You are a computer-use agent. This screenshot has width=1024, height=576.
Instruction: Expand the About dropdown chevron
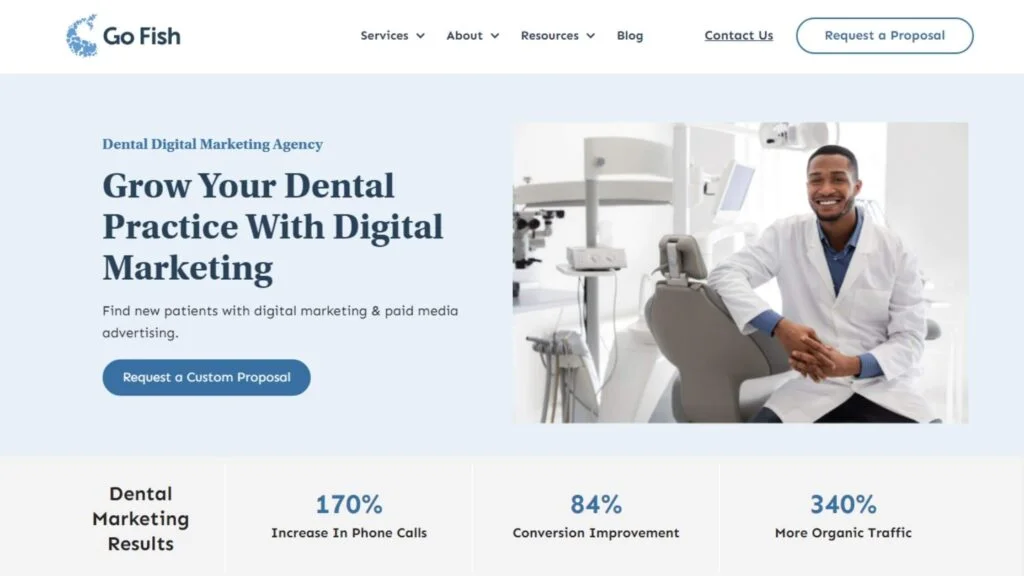point(495,36)
